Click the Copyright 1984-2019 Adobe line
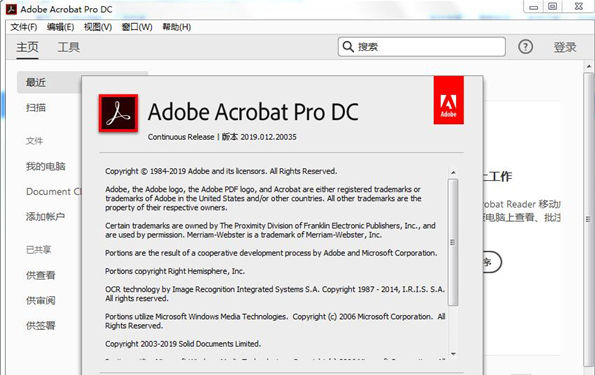Image resolution: width=595 pixels, height=375 pixels. (x=221, y=171)
